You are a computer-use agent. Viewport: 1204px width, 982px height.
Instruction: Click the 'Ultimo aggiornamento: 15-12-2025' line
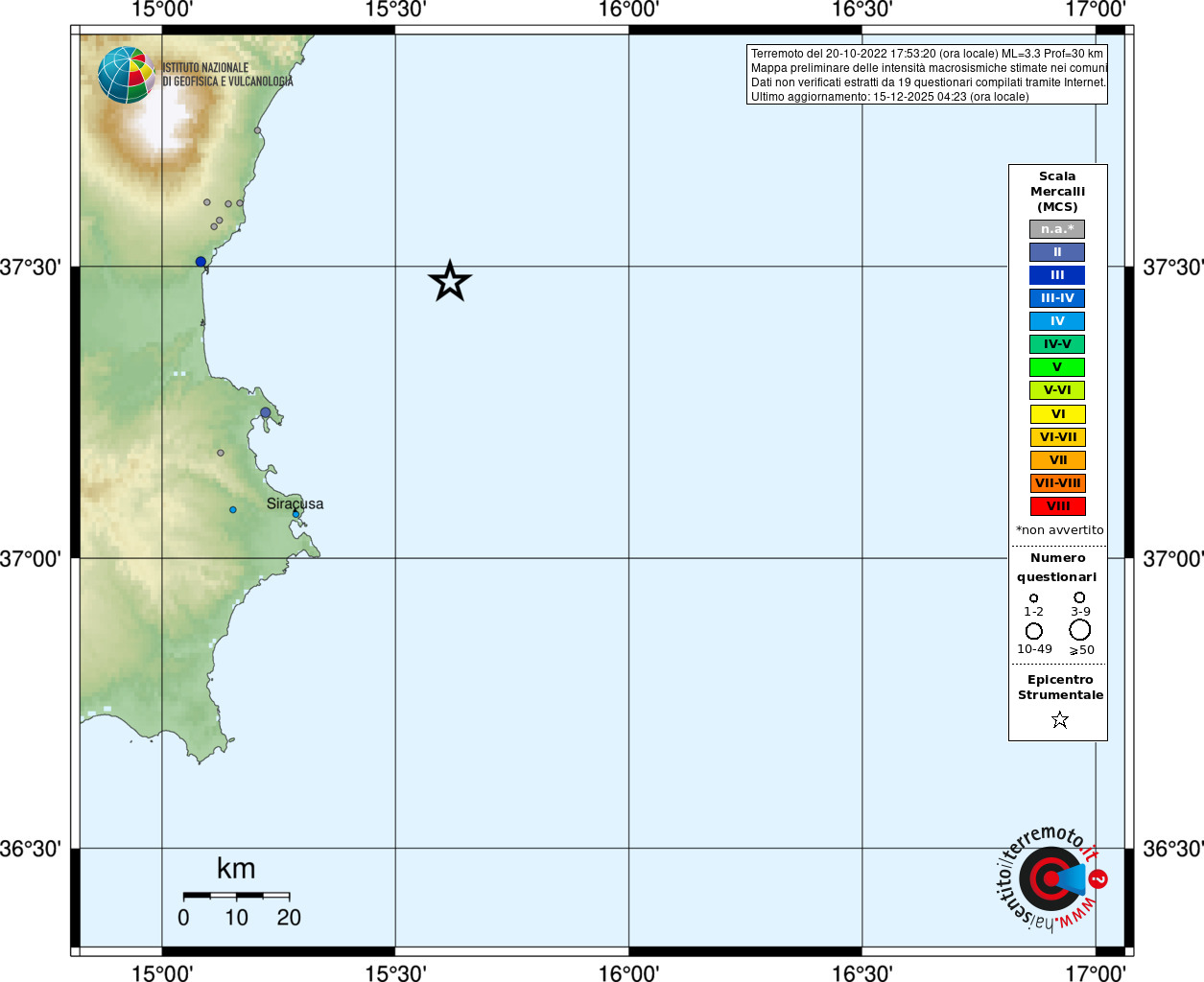pyautogui.click(x=889, y=97)
